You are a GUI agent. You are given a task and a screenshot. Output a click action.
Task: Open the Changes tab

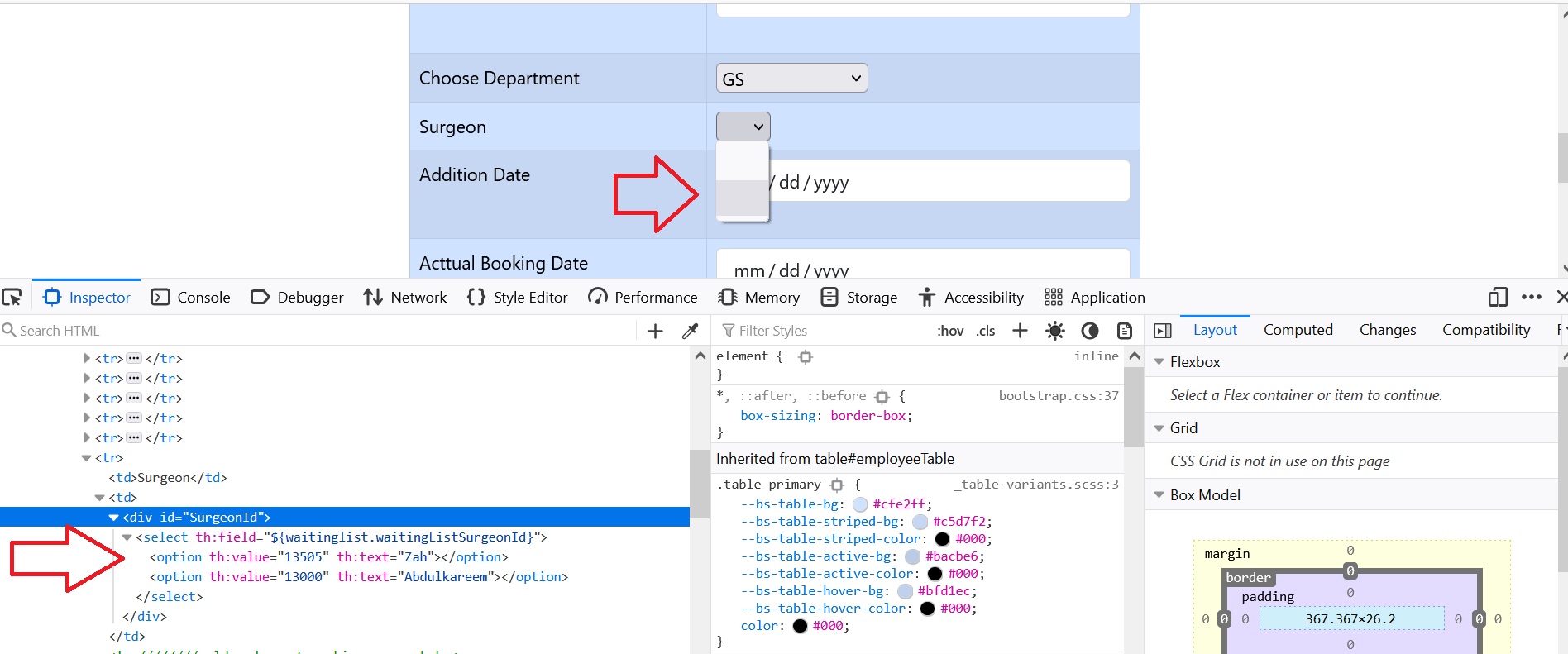point(1387,330)
